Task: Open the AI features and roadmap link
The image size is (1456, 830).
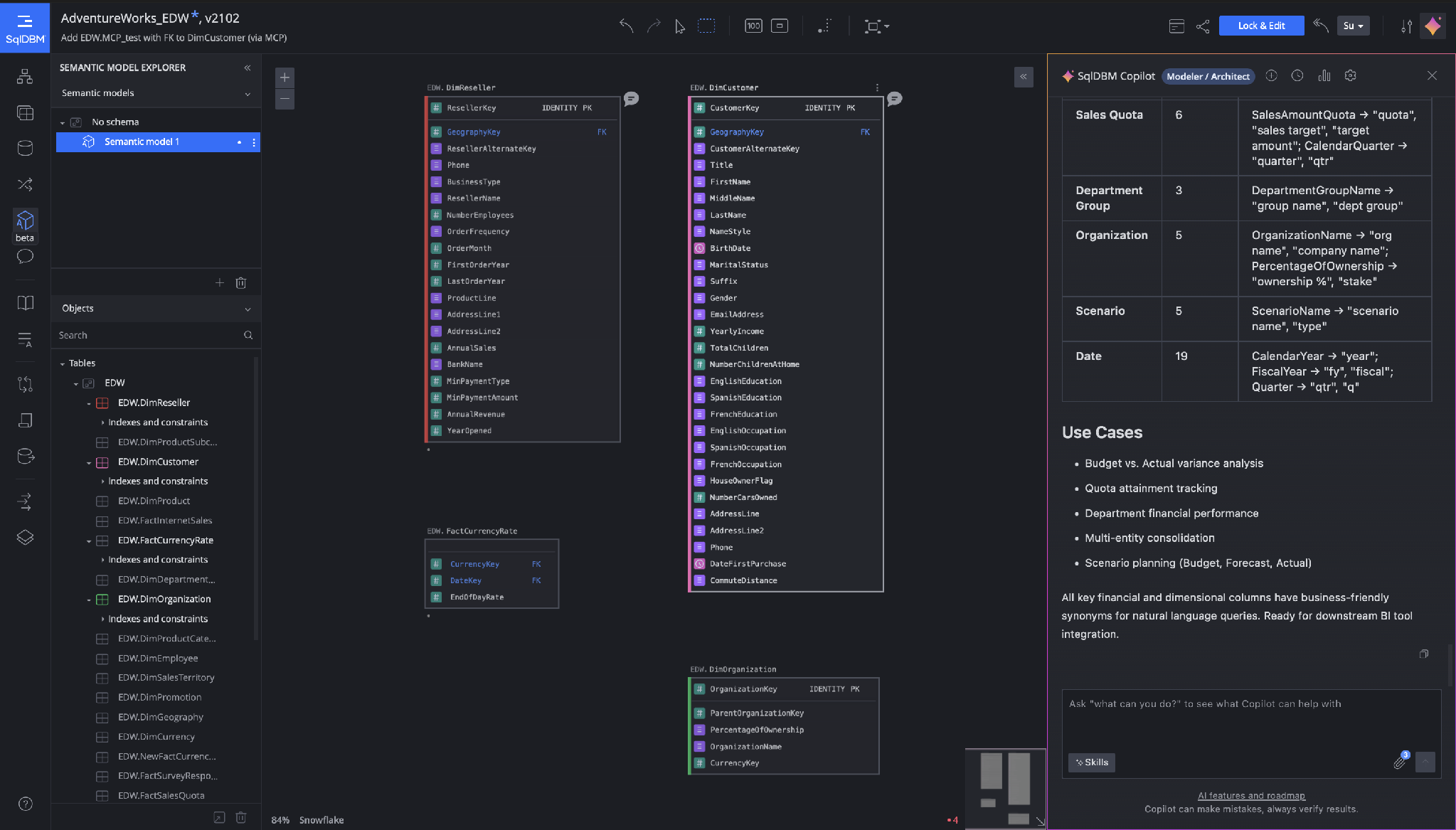Action: point(1251,796)
